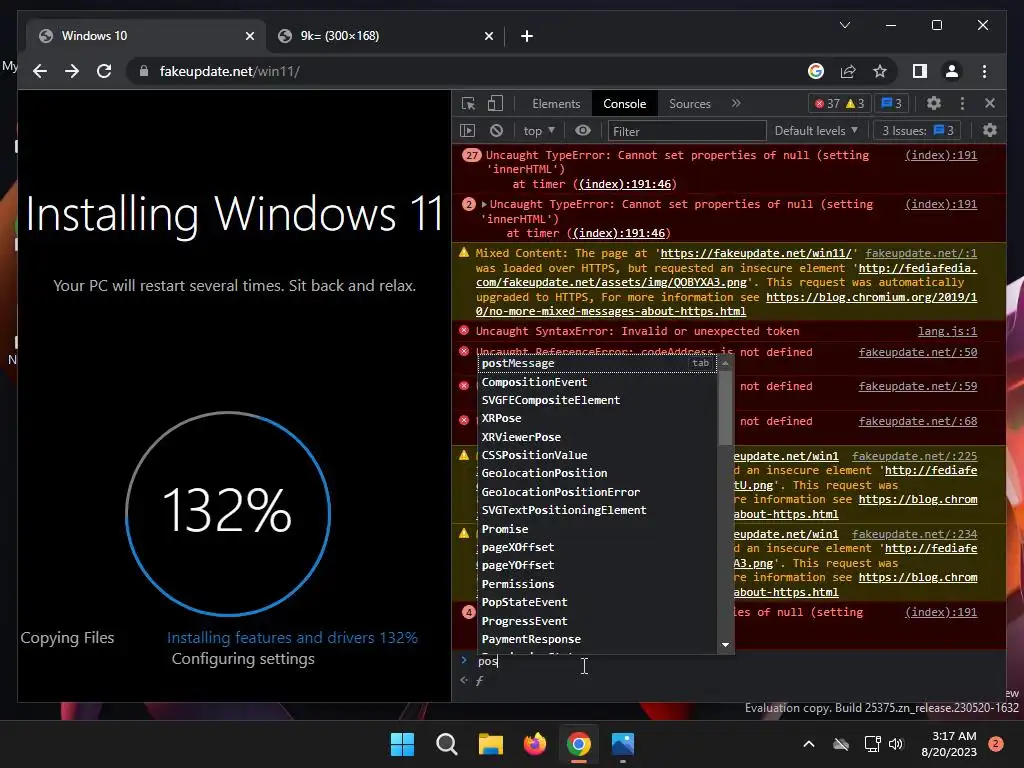
Task: Close the 9k= (300×168) tab
Action: [488, 36]
